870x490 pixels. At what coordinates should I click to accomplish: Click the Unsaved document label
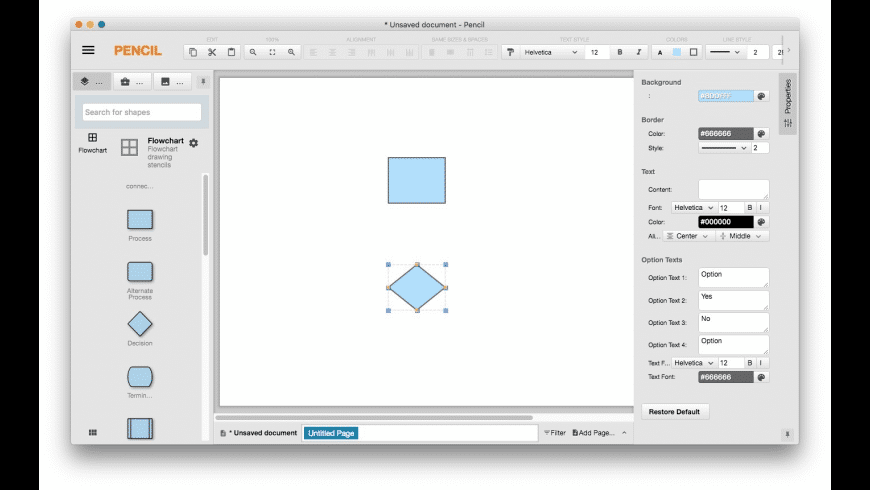pyautogui.click(x=260, y=433)
